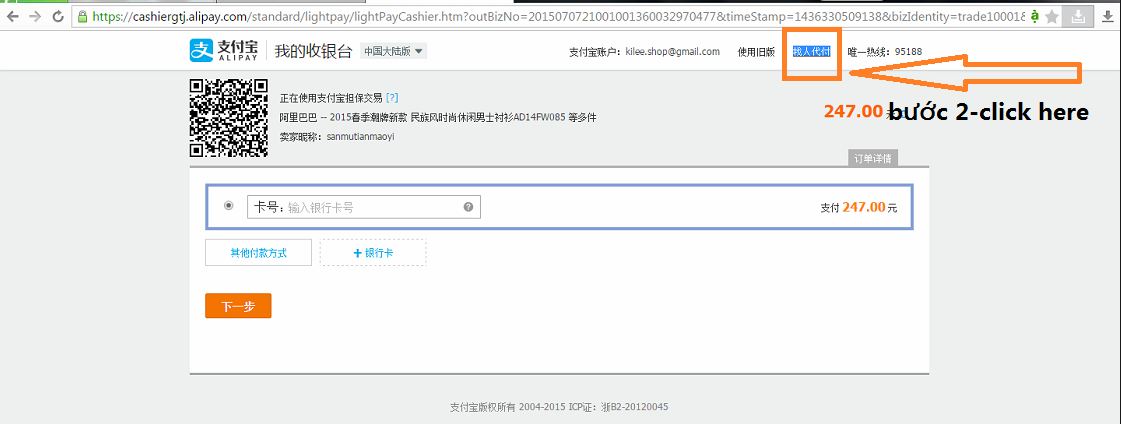Click the account email kilee.shop@gmail.com

pos(672,51)
